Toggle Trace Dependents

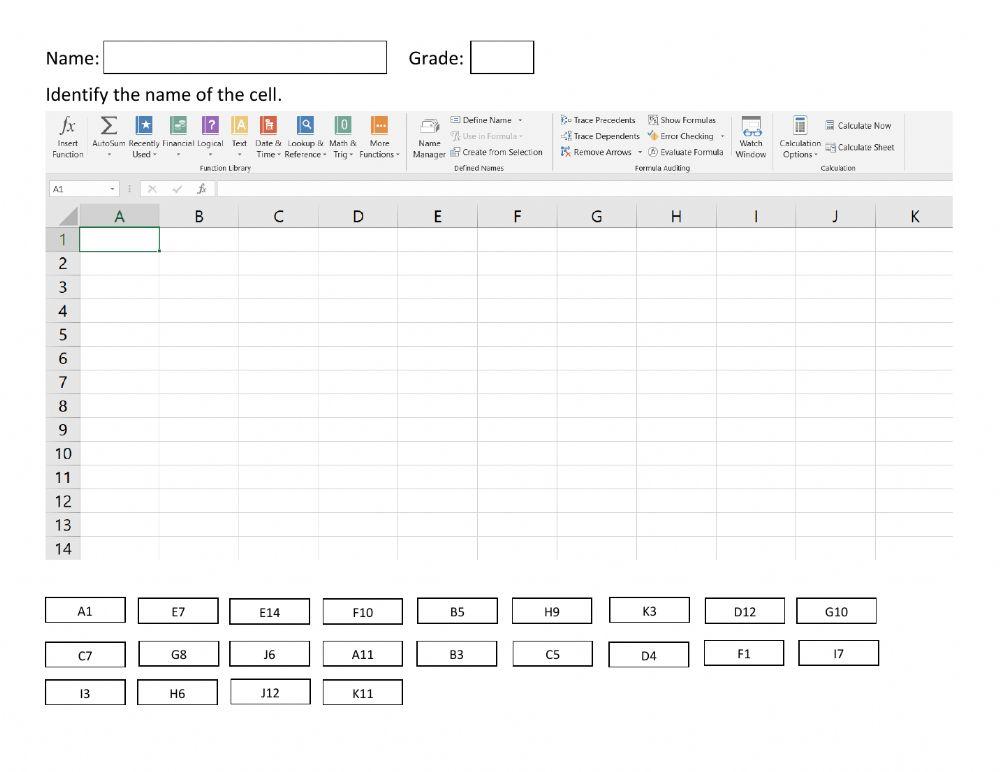pos(600,136)
